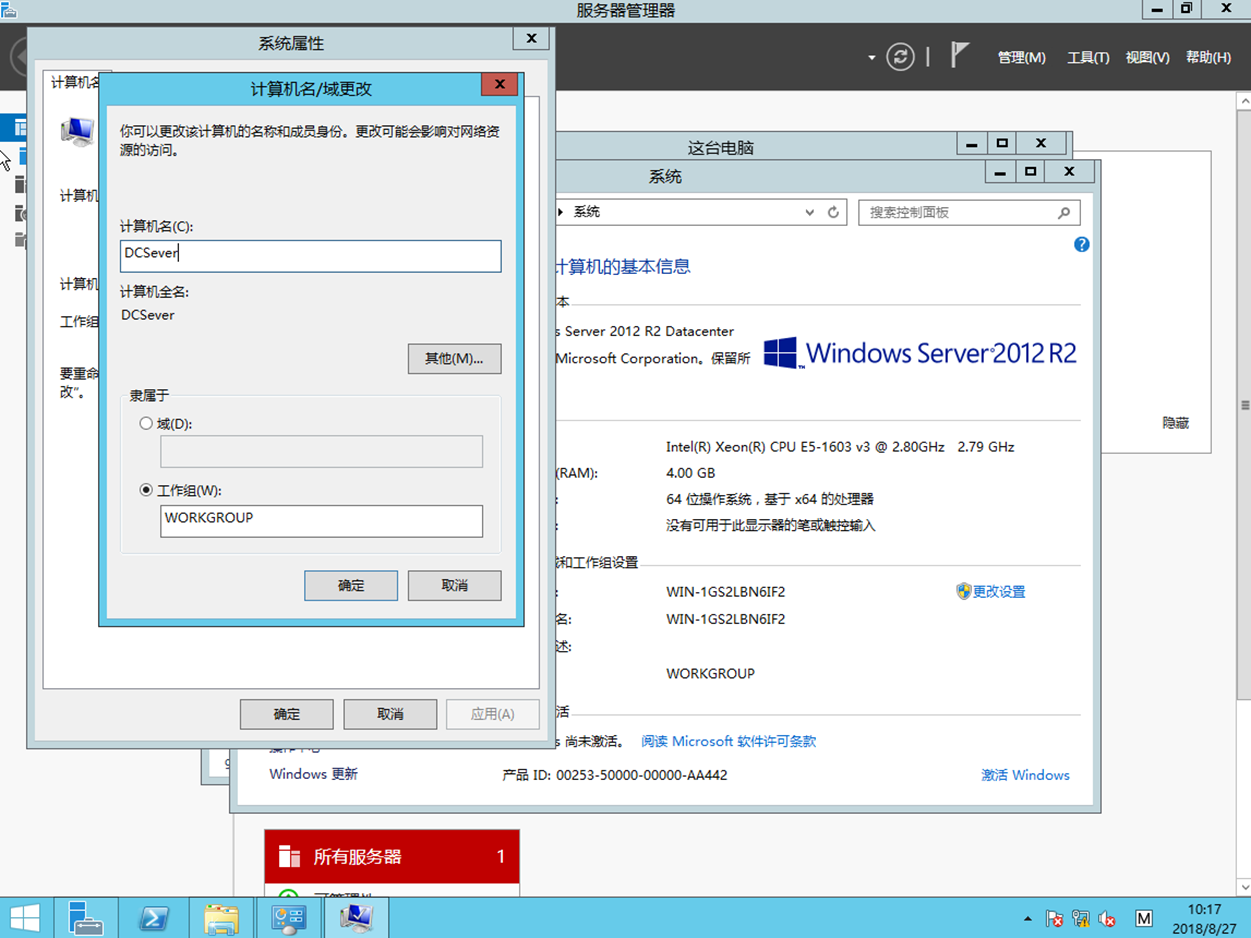Screen dimensions: 1251x938
Task: Minimize the 系统 window
Action: click(x=1001, y=172)
